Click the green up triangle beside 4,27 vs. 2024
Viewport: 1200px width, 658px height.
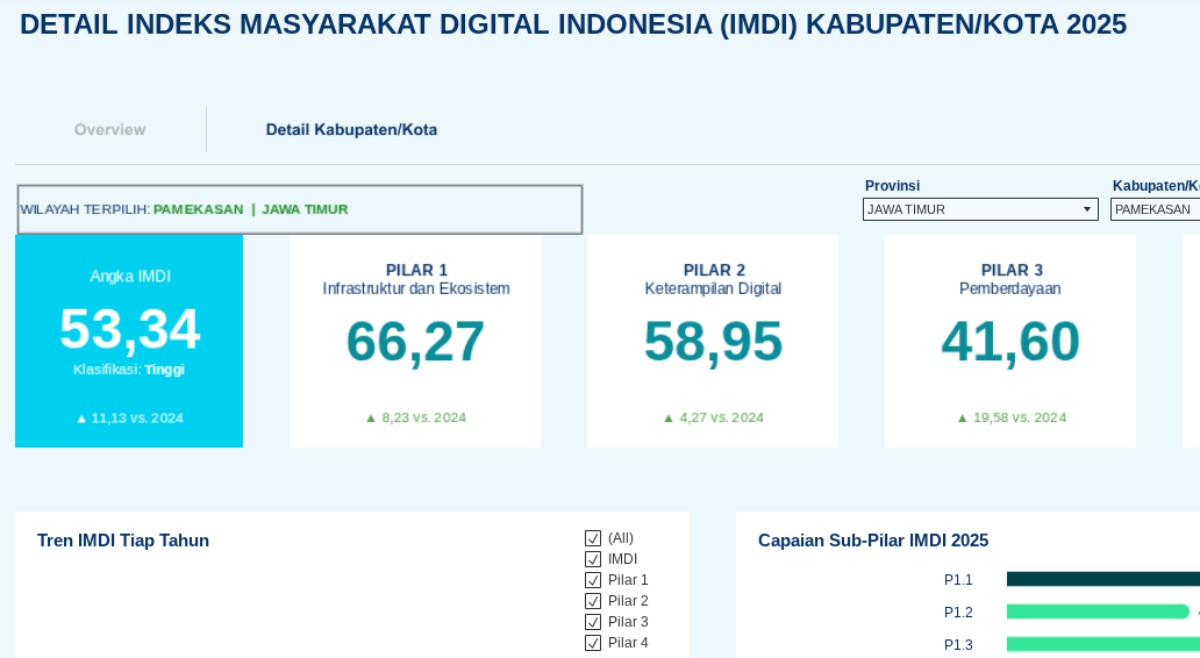tap(669, 418)
